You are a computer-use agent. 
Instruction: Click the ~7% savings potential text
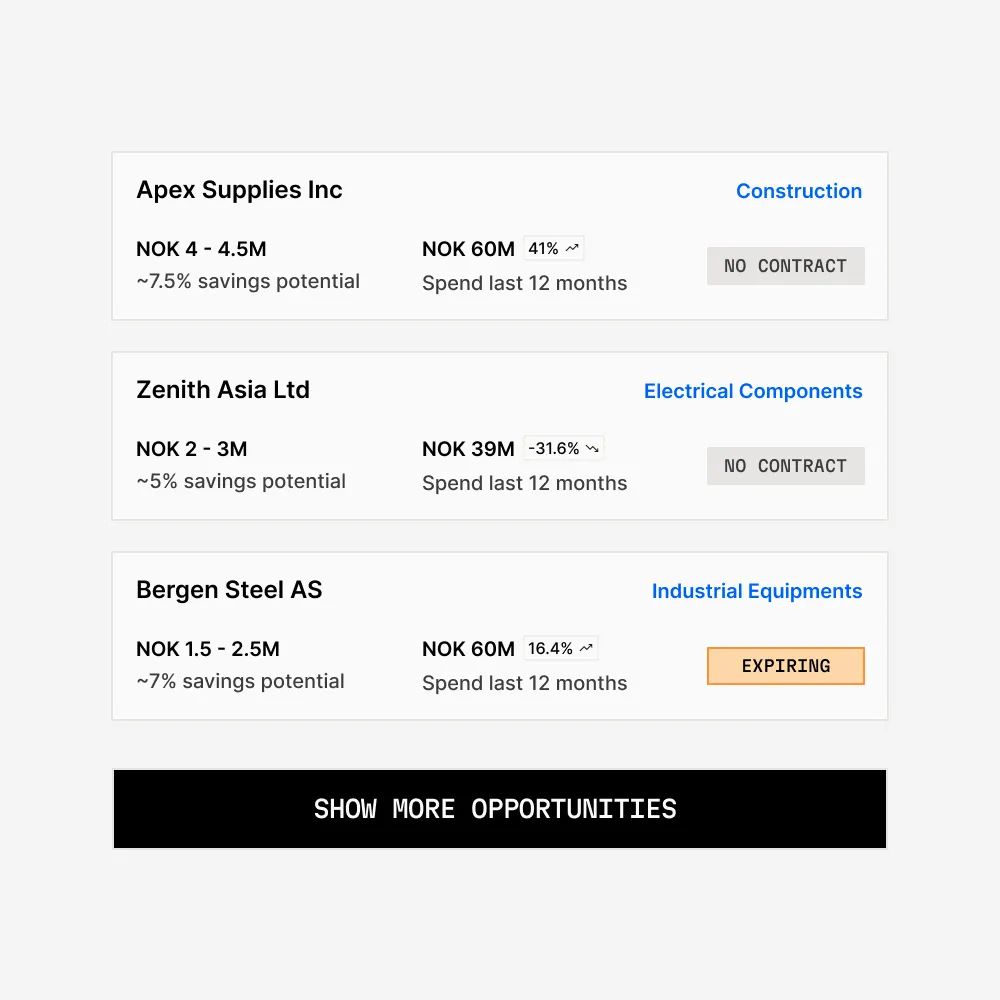tap(240, 681)
